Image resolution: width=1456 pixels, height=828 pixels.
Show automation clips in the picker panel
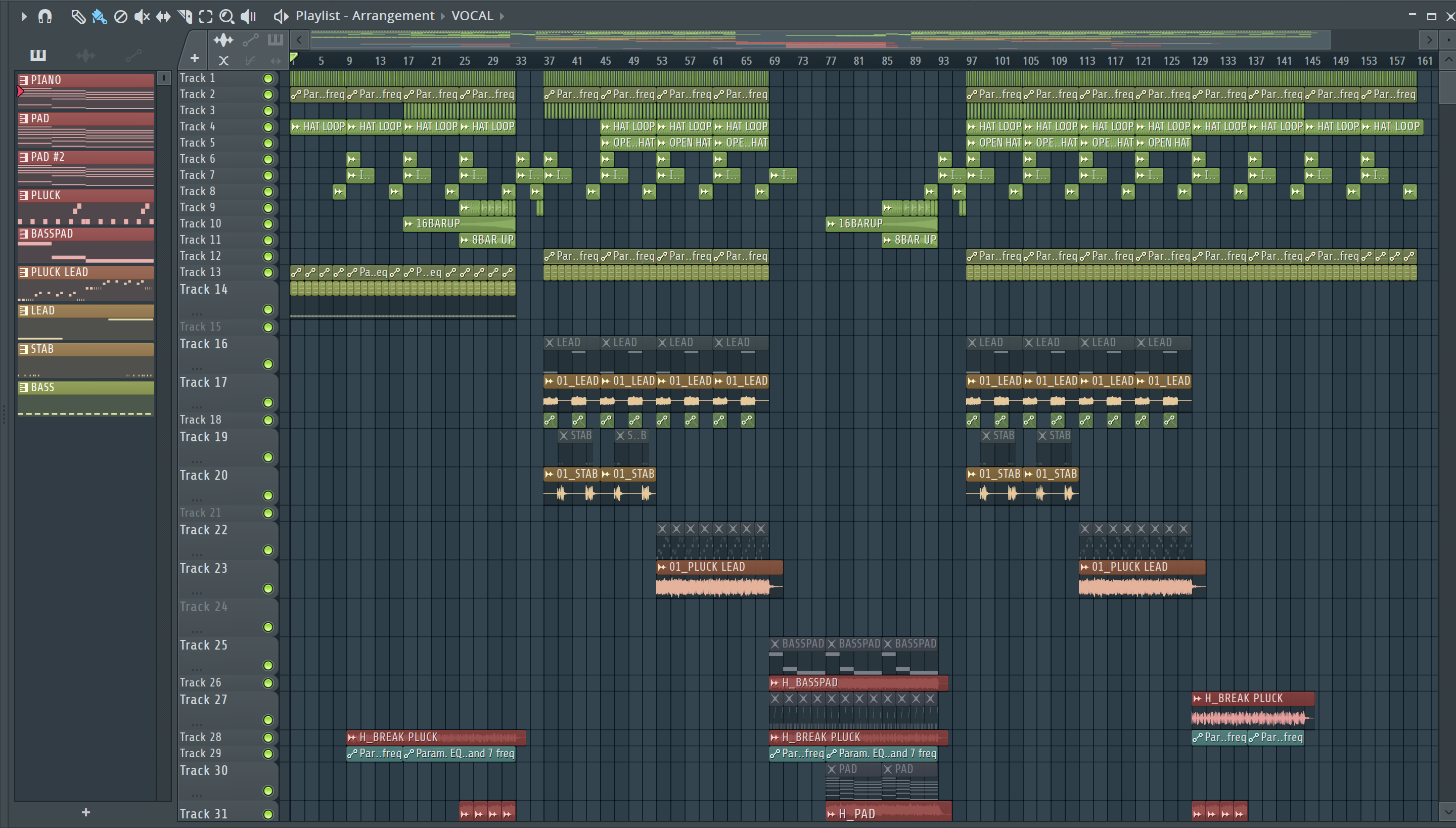pyautogui.click(x=133, y=55)
